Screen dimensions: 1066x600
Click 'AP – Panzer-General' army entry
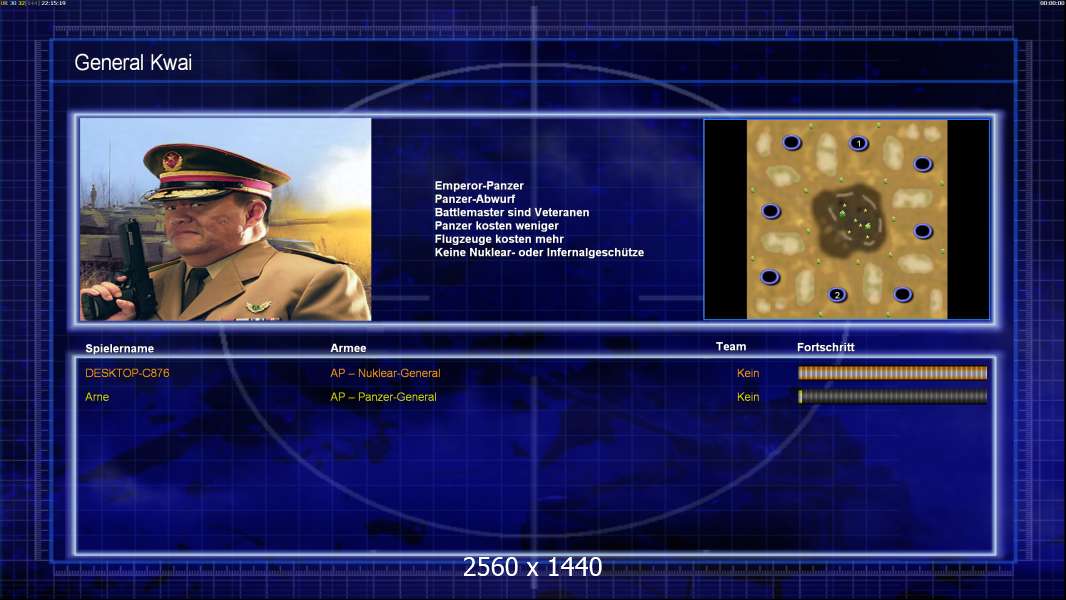coord(383,397)
